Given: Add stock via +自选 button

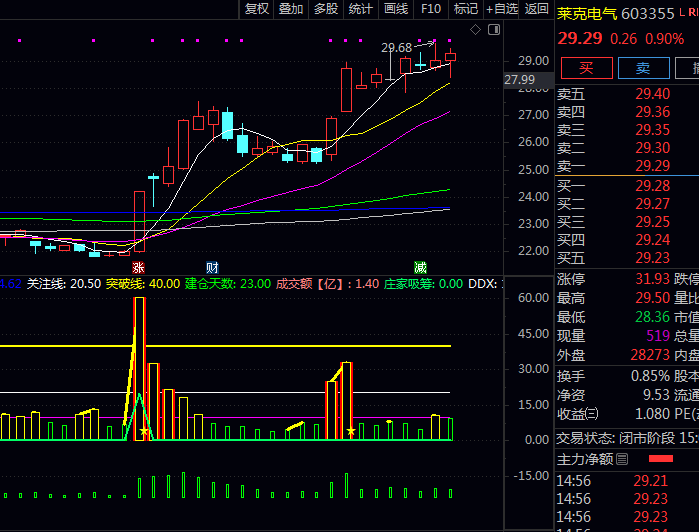Looking at the screenshot, I should [x=502, y=9].
